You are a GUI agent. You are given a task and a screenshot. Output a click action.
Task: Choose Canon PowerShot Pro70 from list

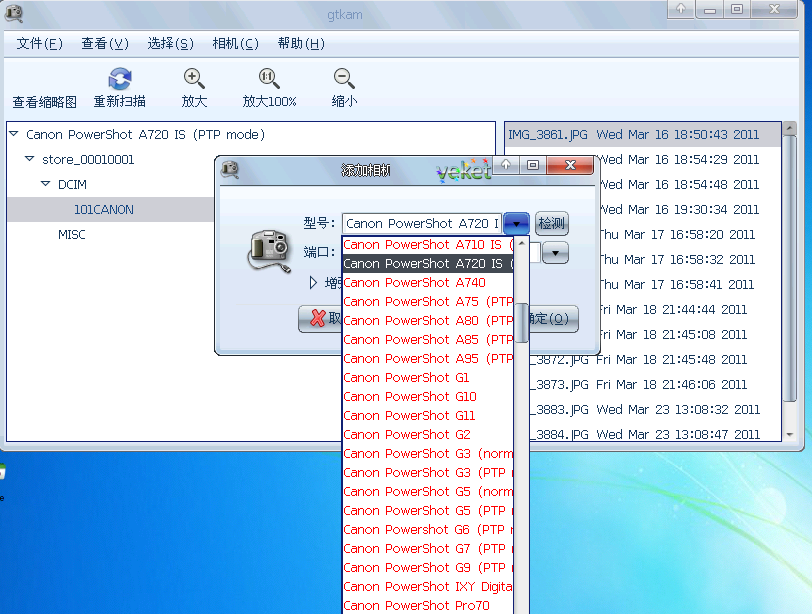428,605
